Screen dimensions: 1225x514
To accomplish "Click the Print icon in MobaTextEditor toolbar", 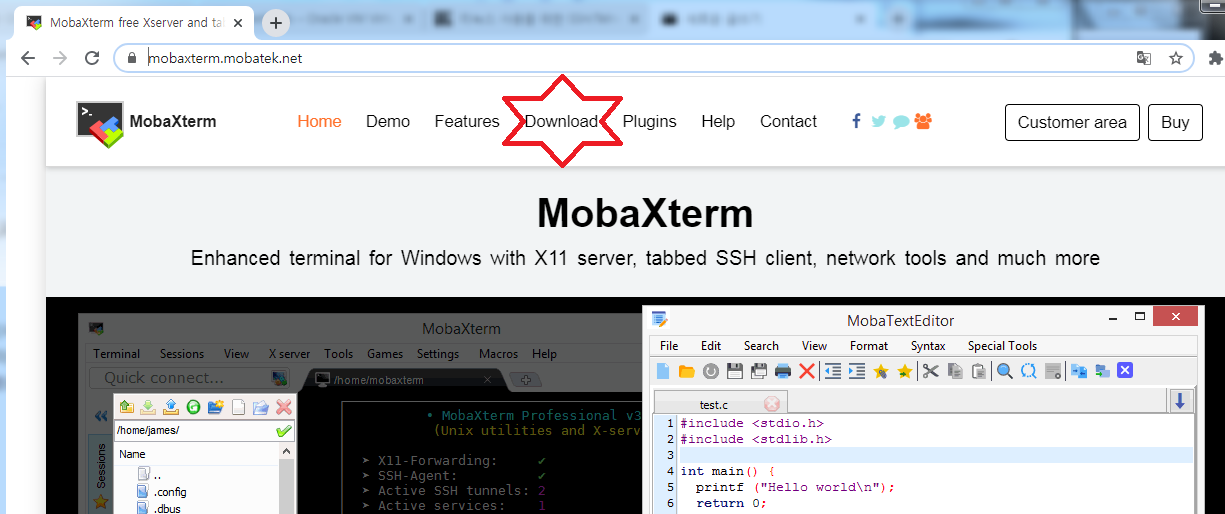I will pyautogui.click(x=783, y=371).
